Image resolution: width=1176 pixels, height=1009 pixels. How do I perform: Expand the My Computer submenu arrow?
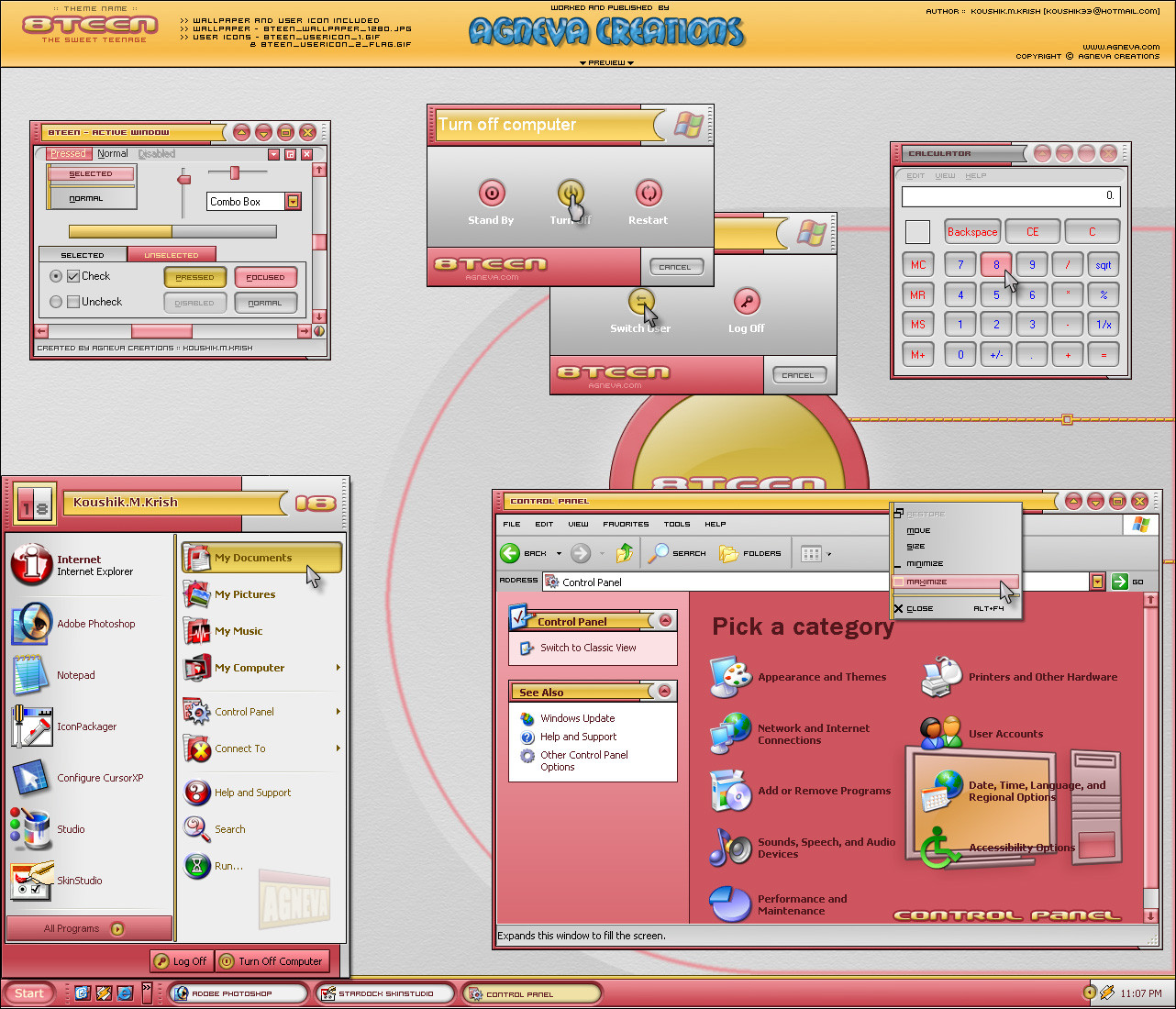click(338, 668)
